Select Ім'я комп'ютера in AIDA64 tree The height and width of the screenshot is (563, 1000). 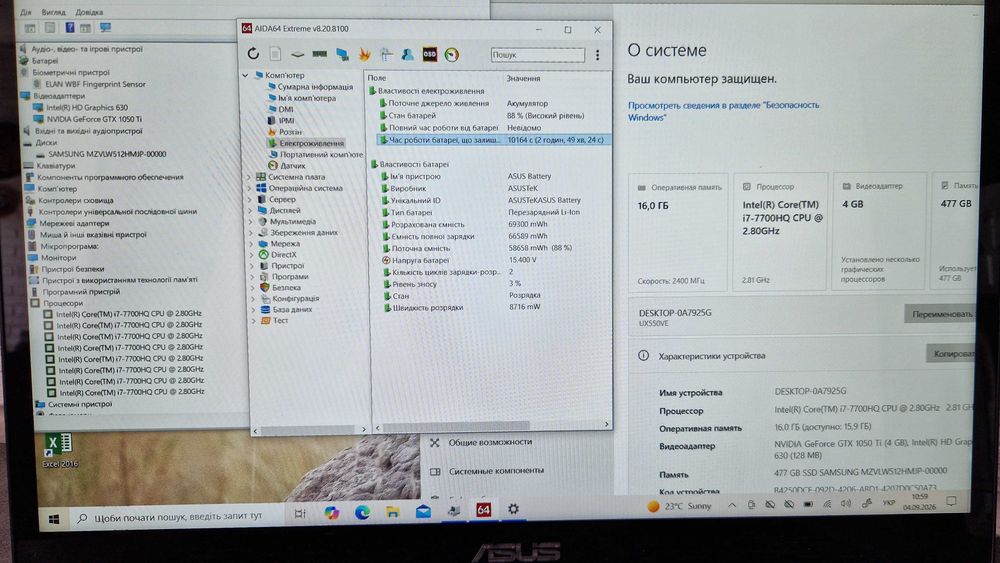click(x=307, y=98)
